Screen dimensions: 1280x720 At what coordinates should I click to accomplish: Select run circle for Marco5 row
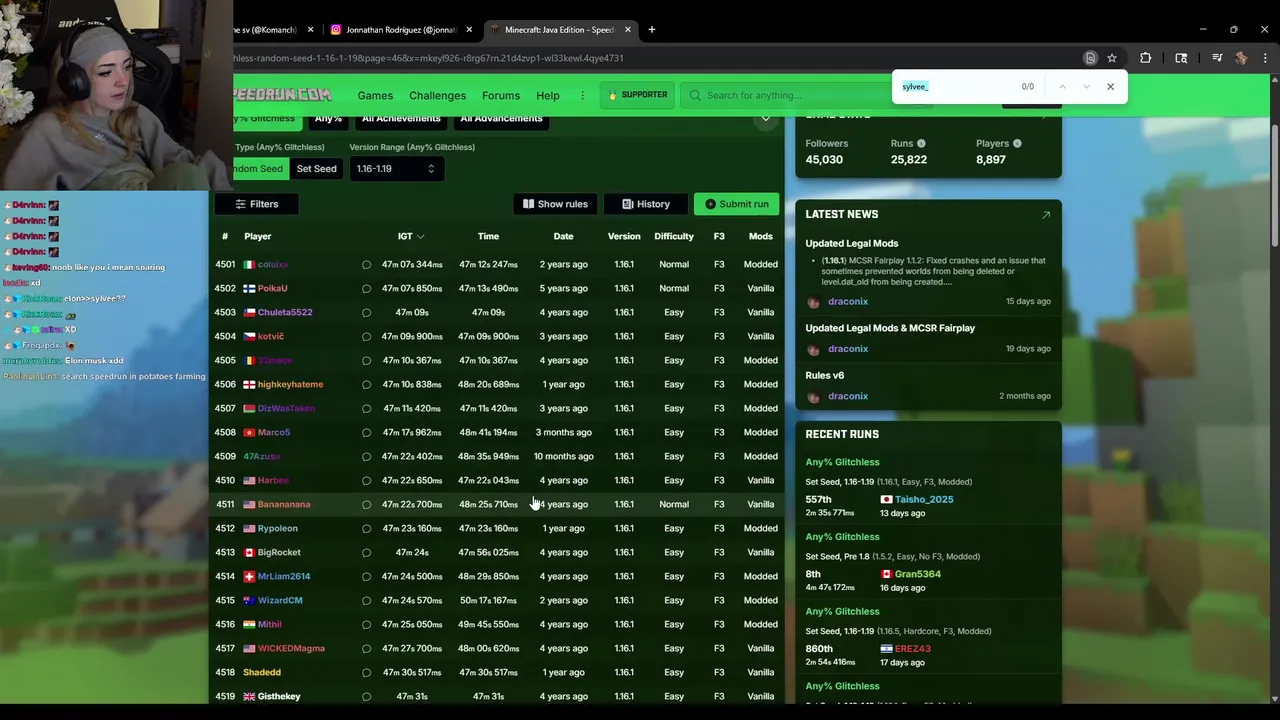pos(366,433)
